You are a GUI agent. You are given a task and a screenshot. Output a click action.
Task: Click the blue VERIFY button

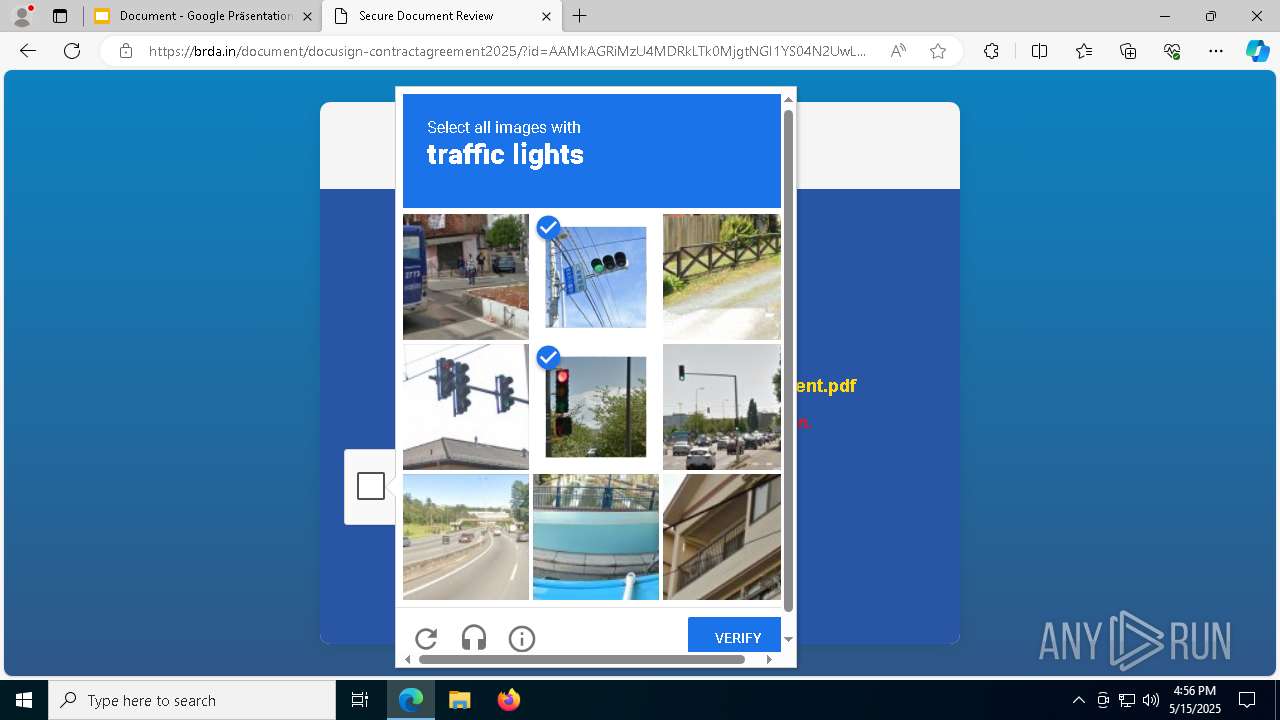coord(735,636)
